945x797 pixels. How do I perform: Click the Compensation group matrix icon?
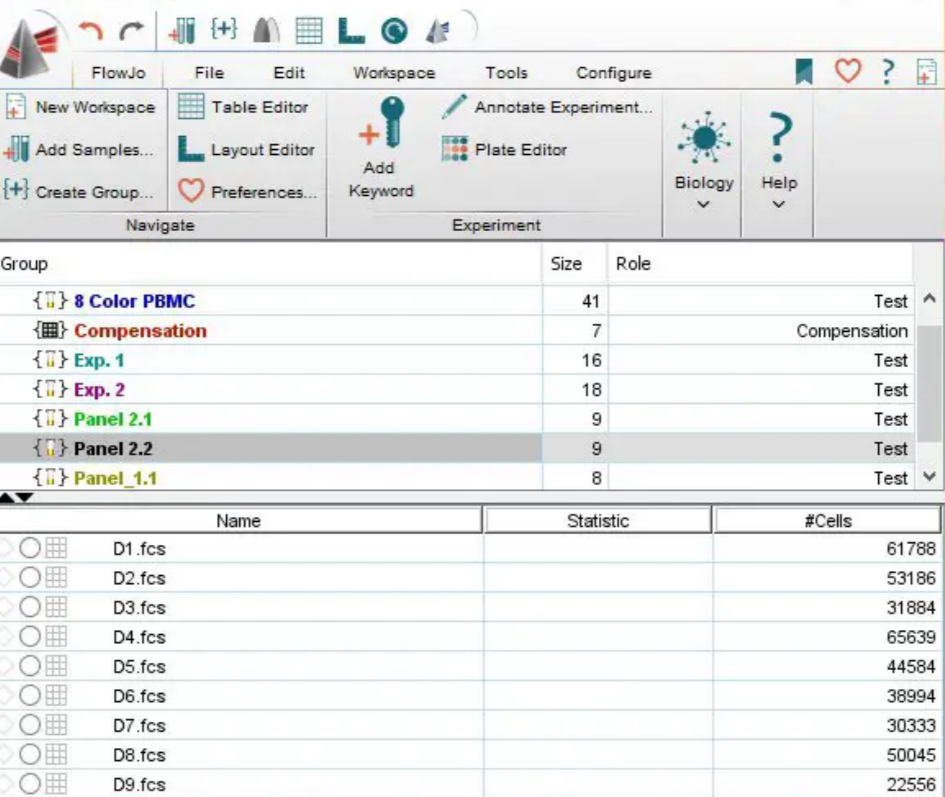click(51, 330)
